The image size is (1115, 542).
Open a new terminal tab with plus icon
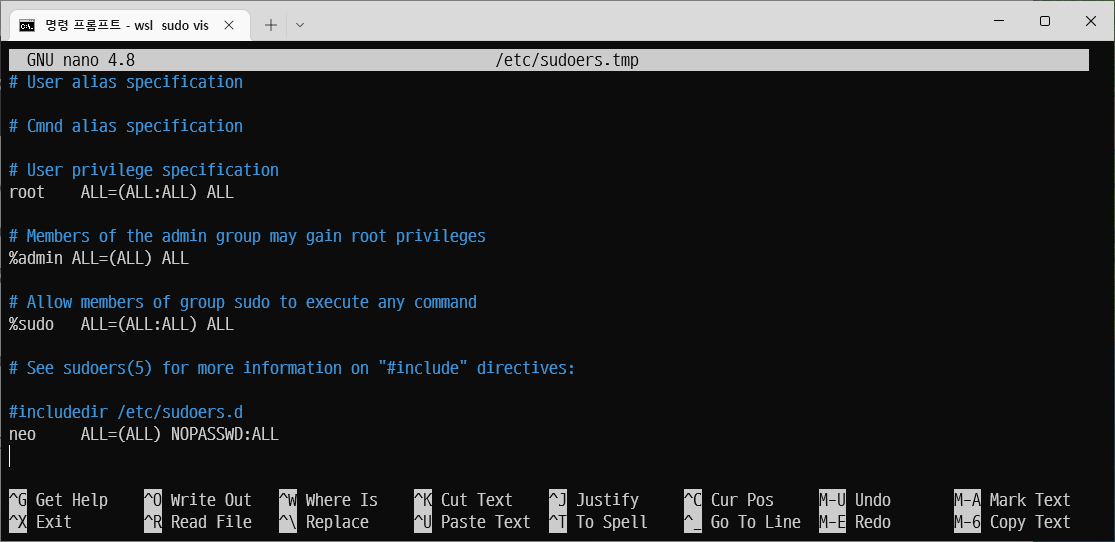(270, 25)
